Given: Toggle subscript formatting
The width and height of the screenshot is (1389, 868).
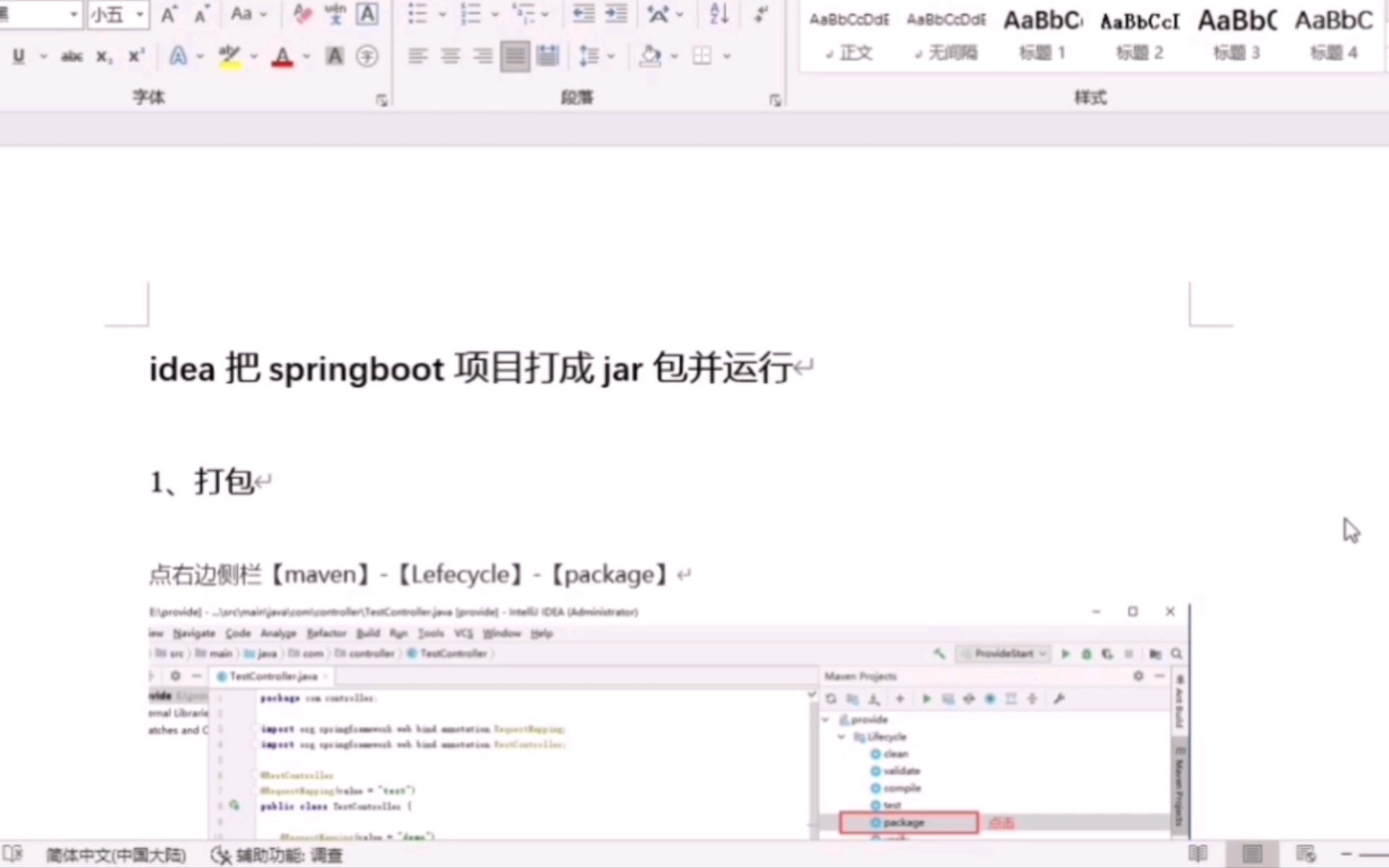Looking at the screenshot, I should pyautogui.click(x=104, y=56).
